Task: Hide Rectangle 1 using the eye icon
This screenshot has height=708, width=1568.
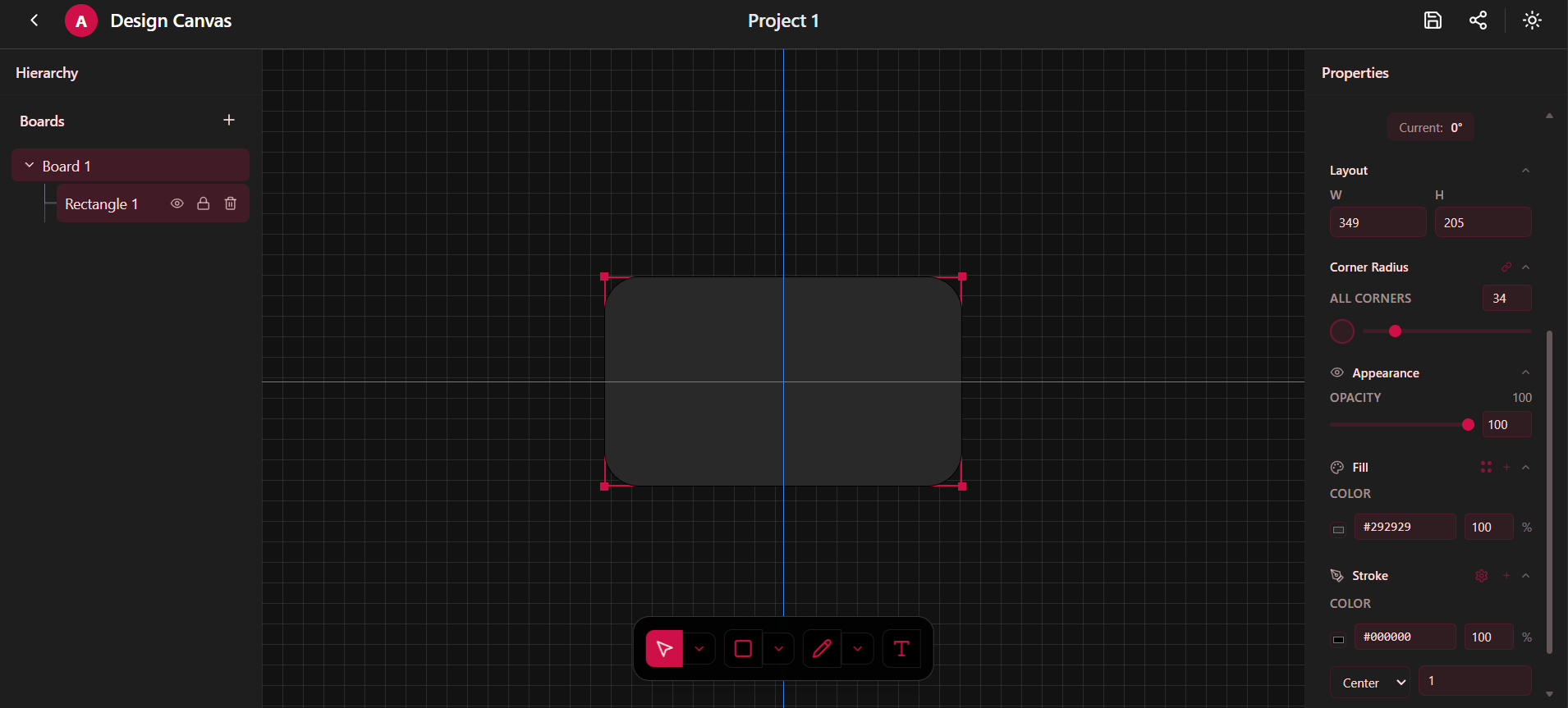Action: click(177, 203)
